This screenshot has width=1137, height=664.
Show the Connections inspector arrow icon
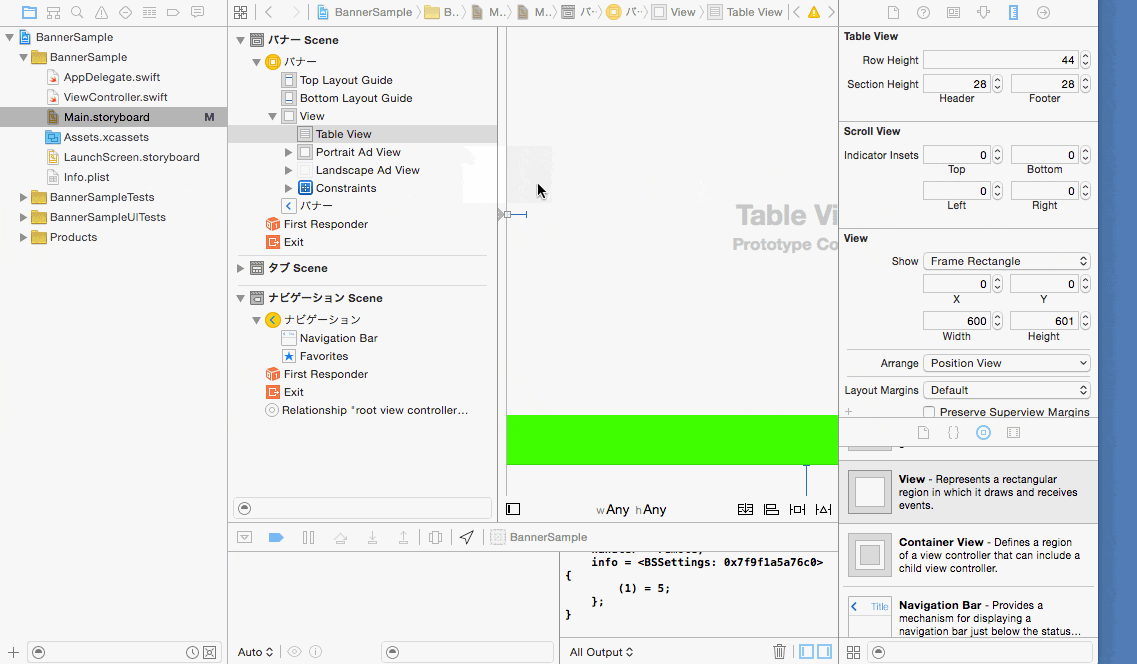(1043, 12)
